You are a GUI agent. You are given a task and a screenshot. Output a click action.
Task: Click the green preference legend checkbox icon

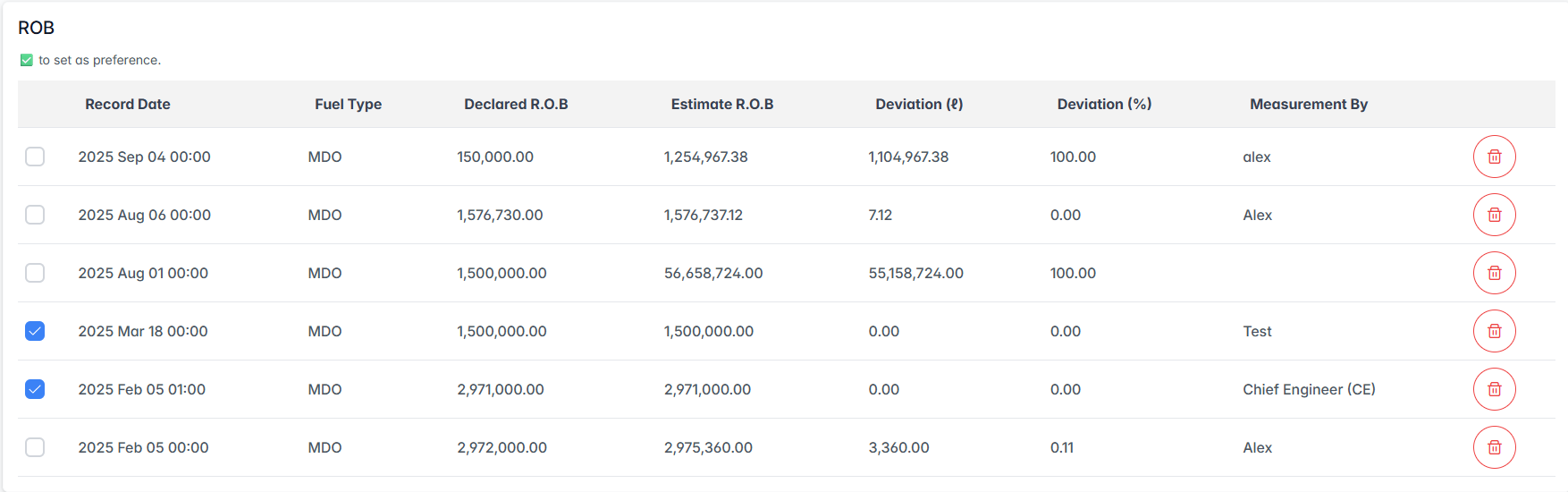pos(27,60)
